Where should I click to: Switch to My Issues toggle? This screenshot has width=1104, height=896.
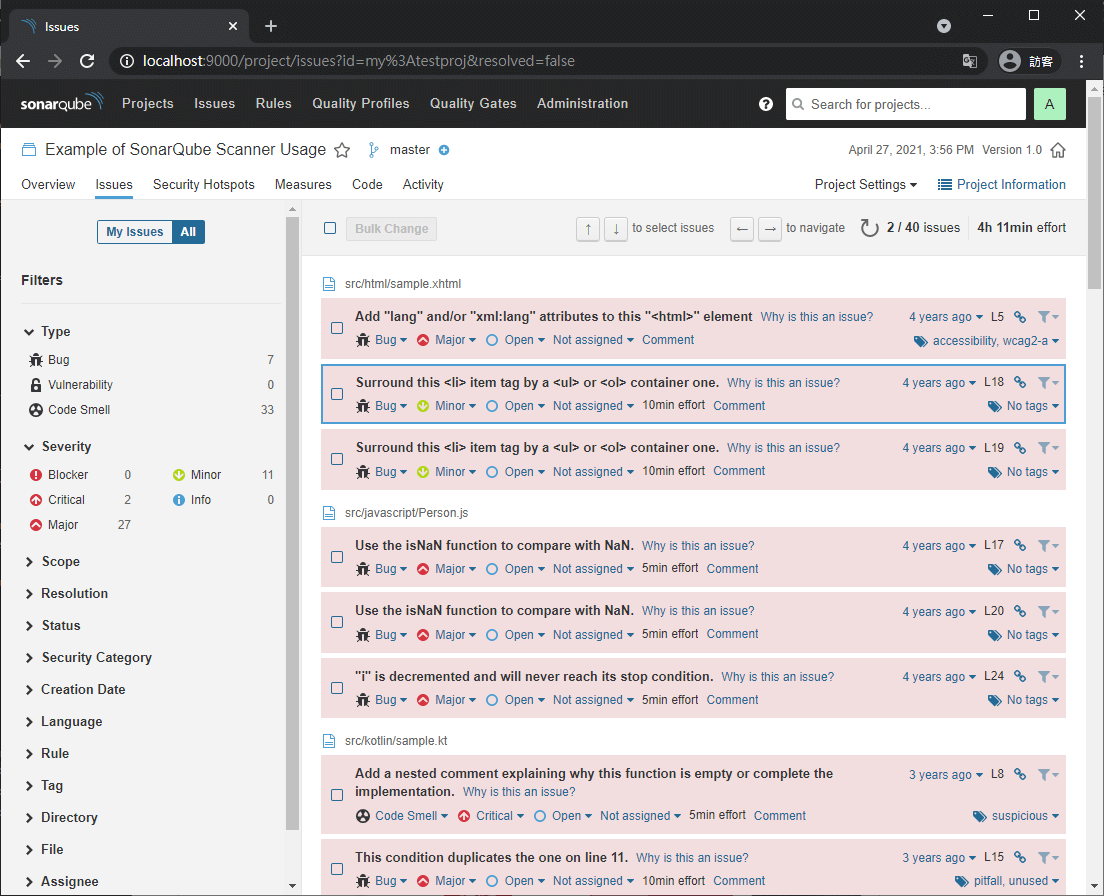coord(134,232)
